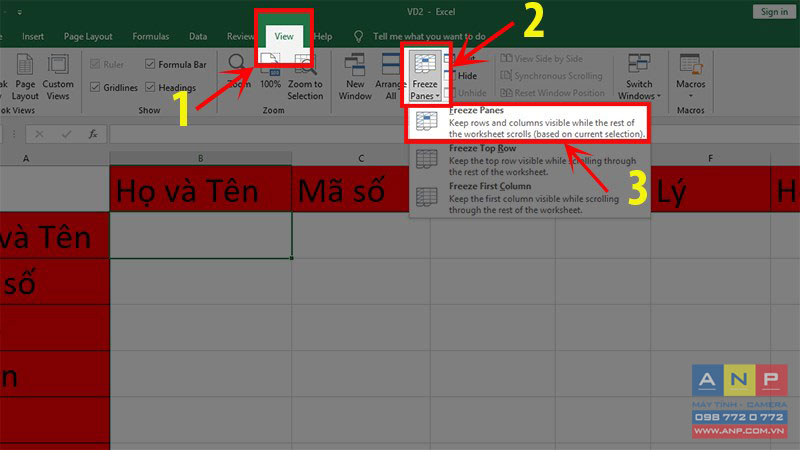This screenshot has width=800, height=450.
Task: Choose Freeze First Column option
Action: 530,198
